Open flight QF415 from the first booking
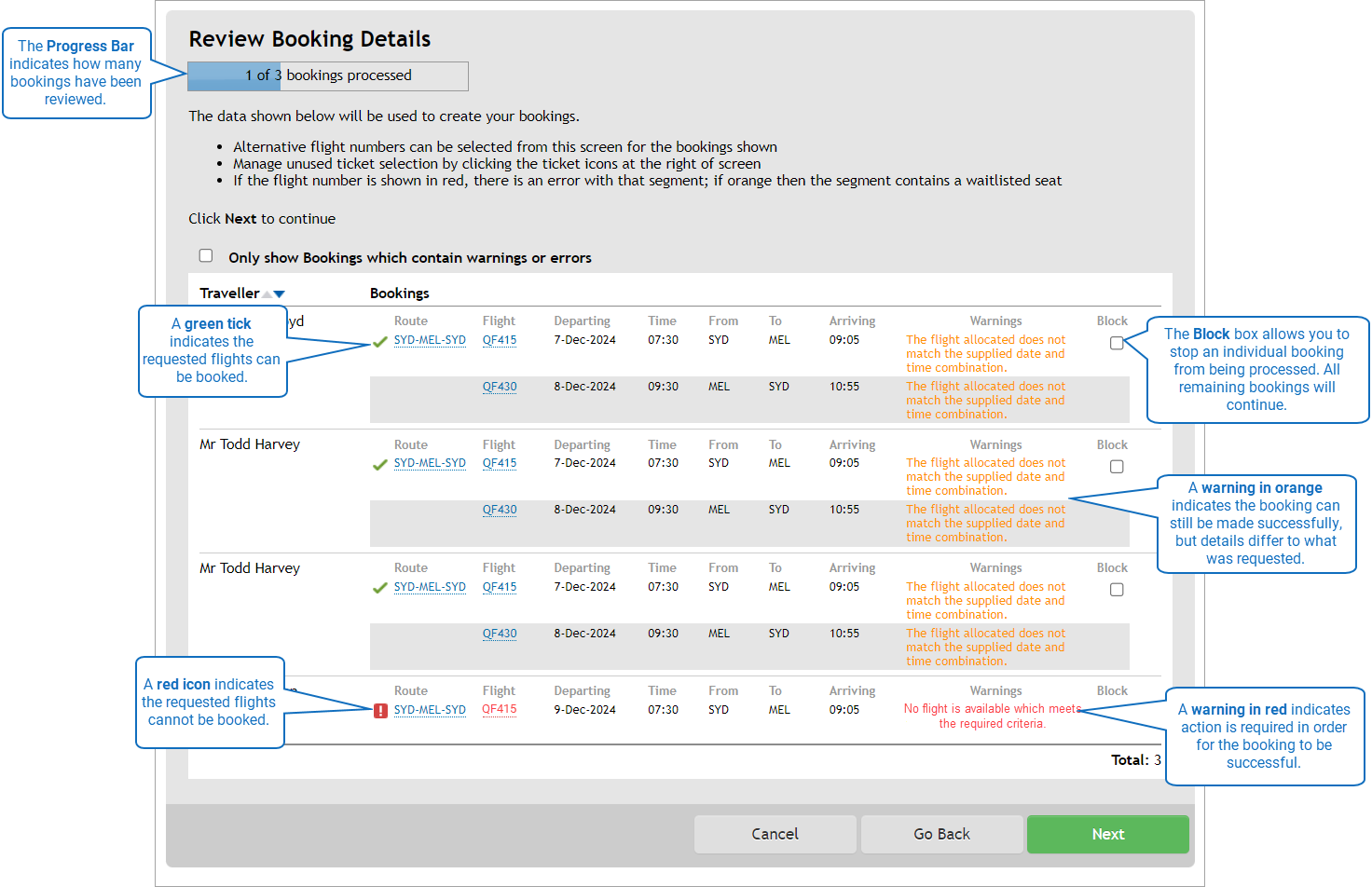Image resolution: width=1372 pixels, height=887 pixels. coord(500,340)
